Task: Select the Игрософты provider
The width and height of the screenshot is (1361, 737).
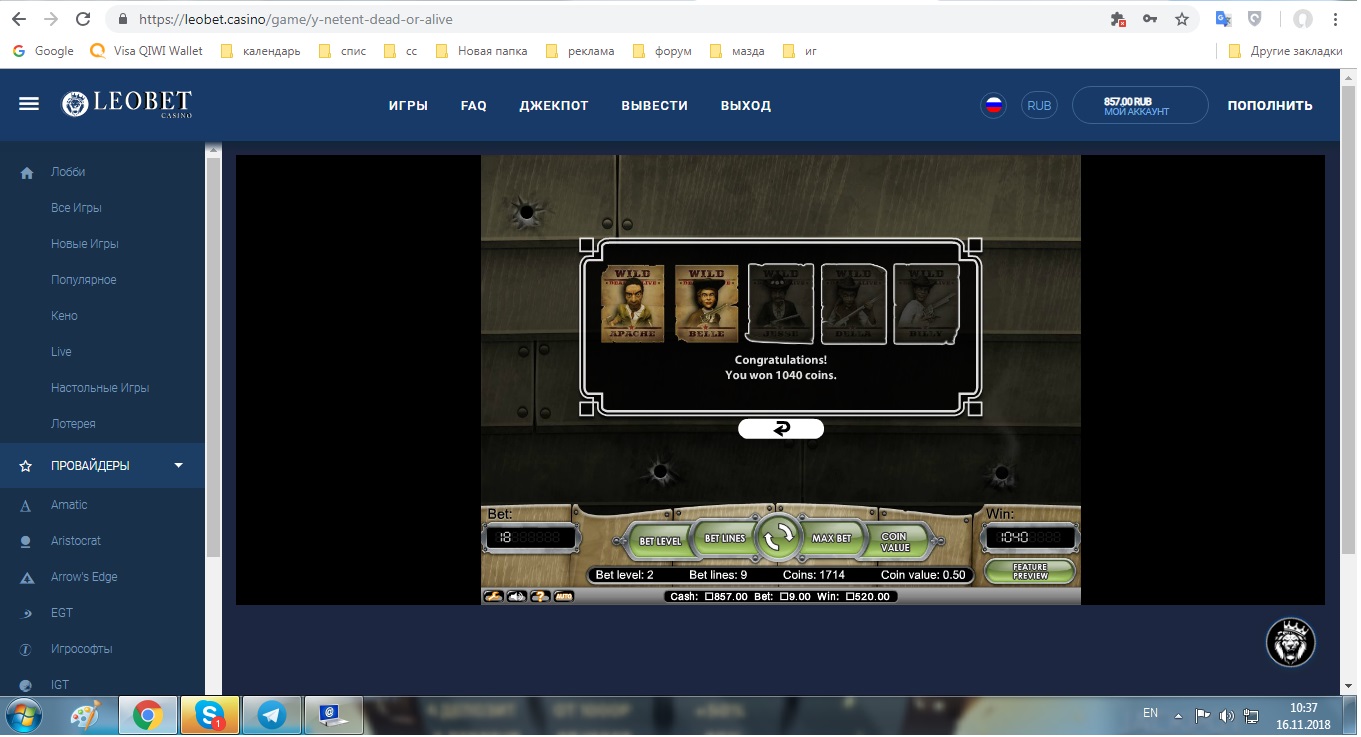Action: [x=82, y=649]
